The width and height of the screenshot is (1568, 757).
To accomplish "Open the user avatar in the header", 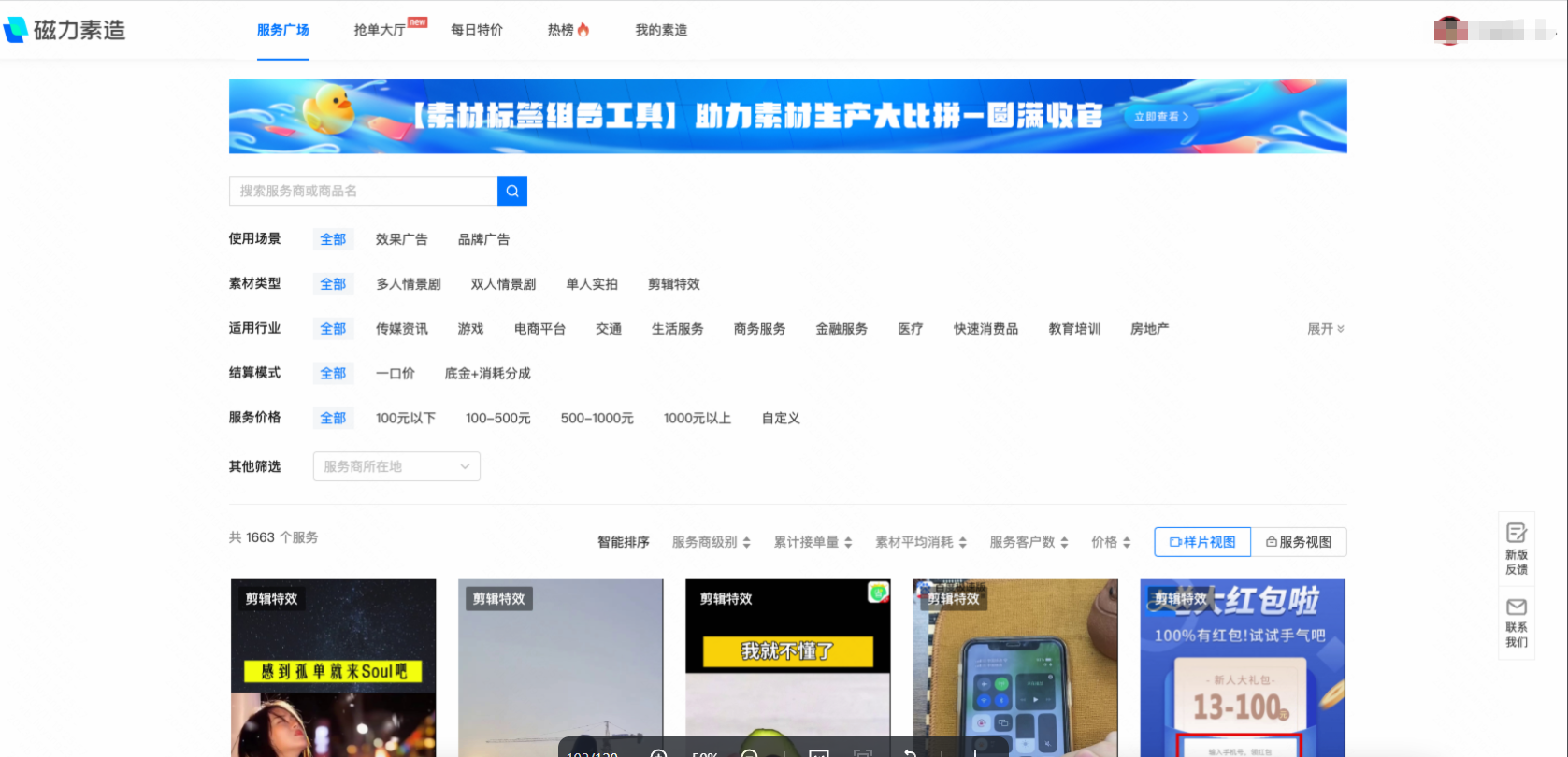I will (x=1449, y=30).
